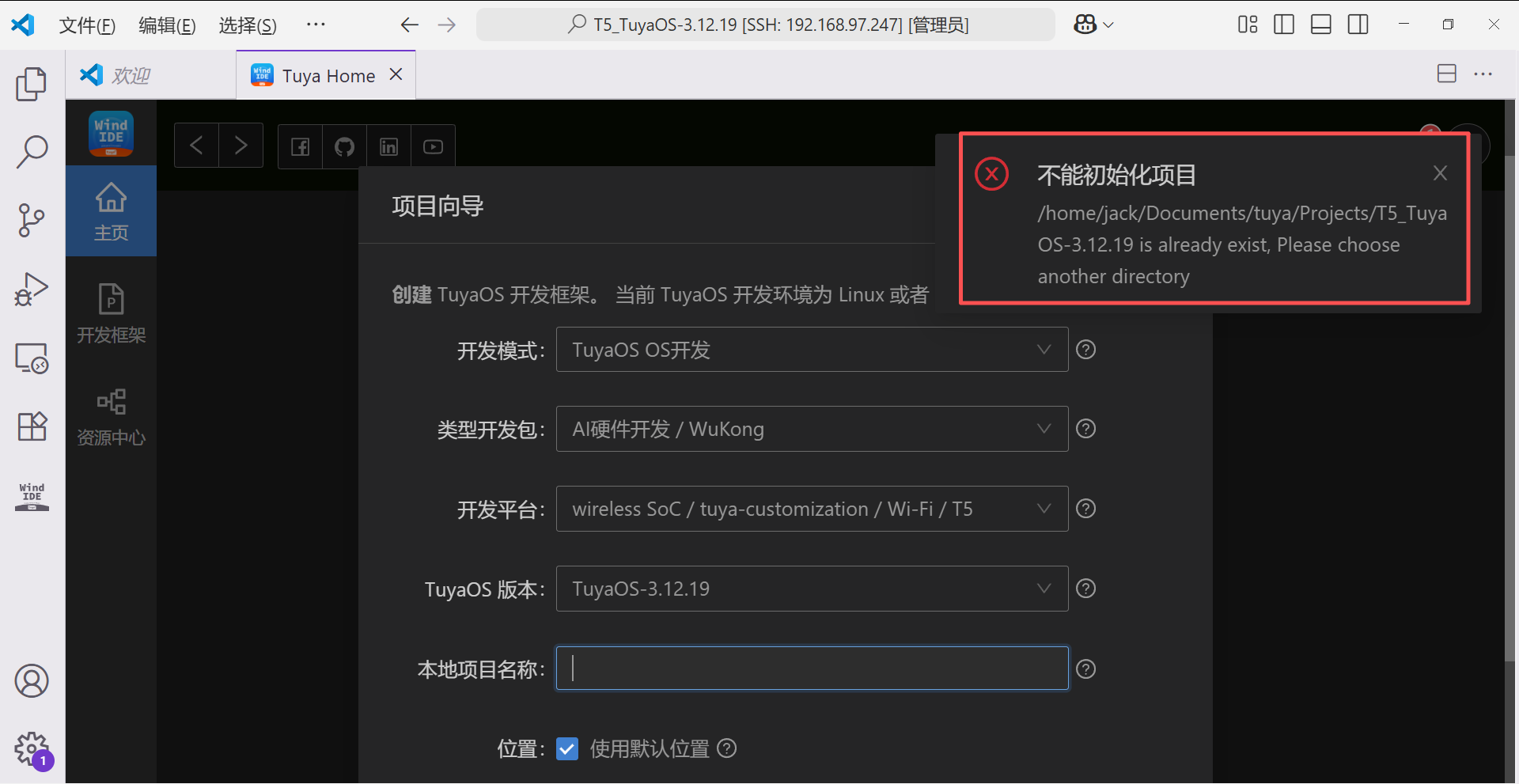The height and width of the screenshot is (784, 1519).
Task: Show help for 类型开发包 field
Action: [1086, 428]
